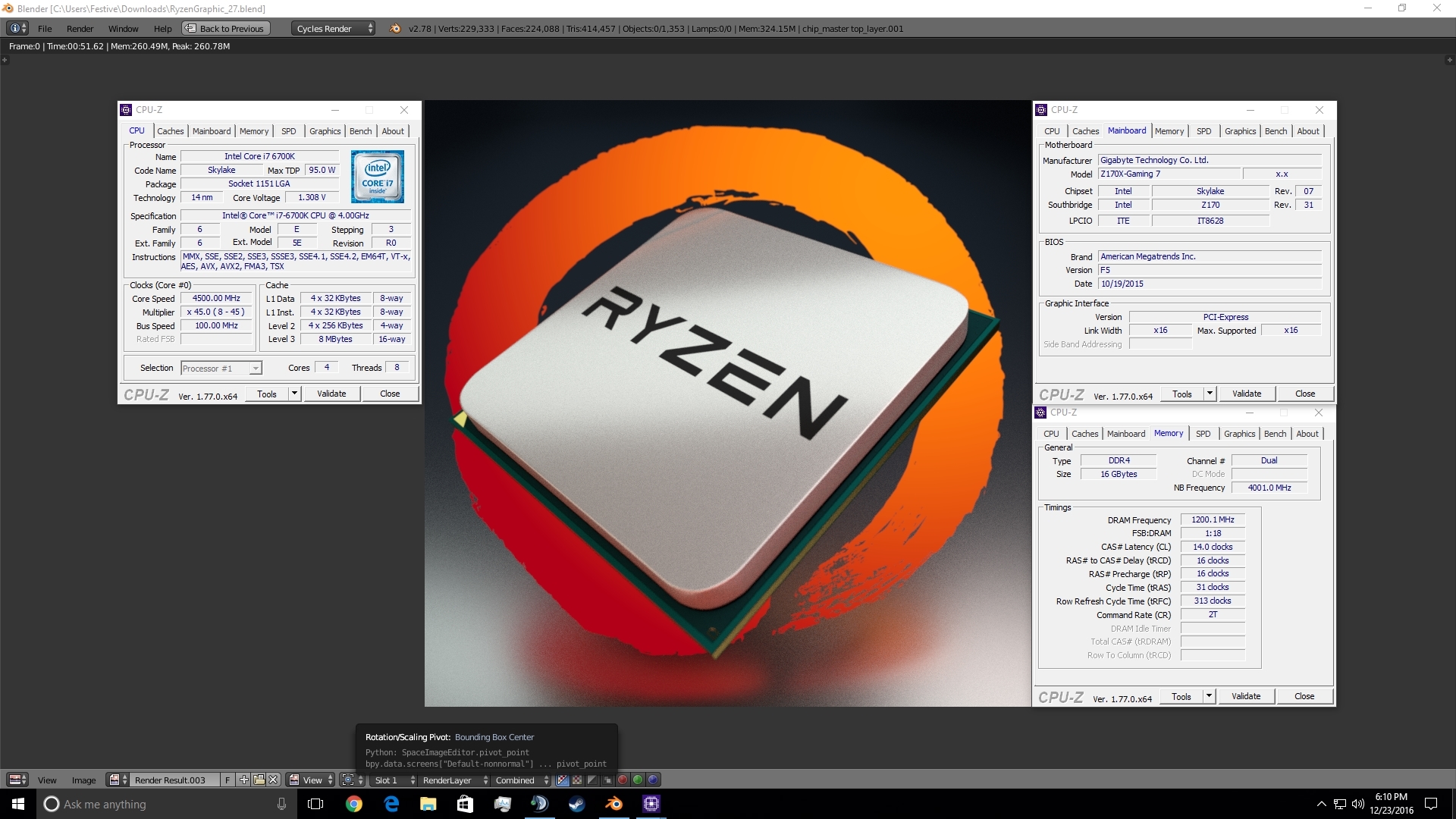Expand the Processor #1 selection dropdown
1456x819 pixels.
pos(256,369)
